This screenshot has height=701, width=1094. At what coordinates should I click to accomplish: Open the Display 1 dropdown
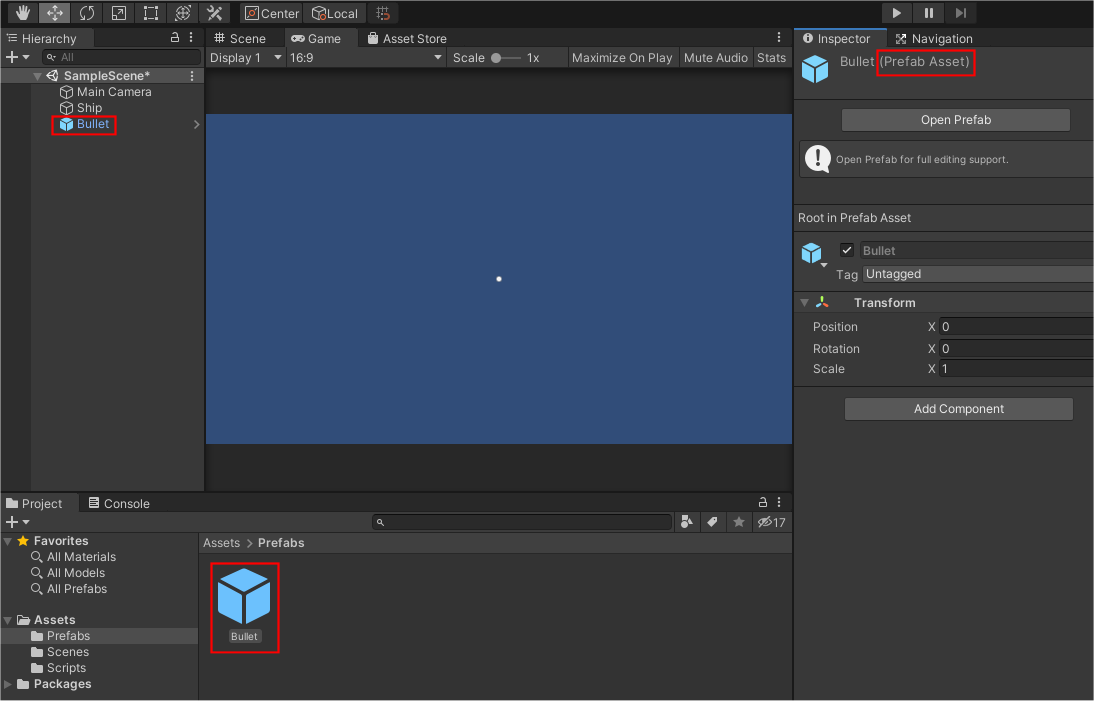click(x=246, y=58)
